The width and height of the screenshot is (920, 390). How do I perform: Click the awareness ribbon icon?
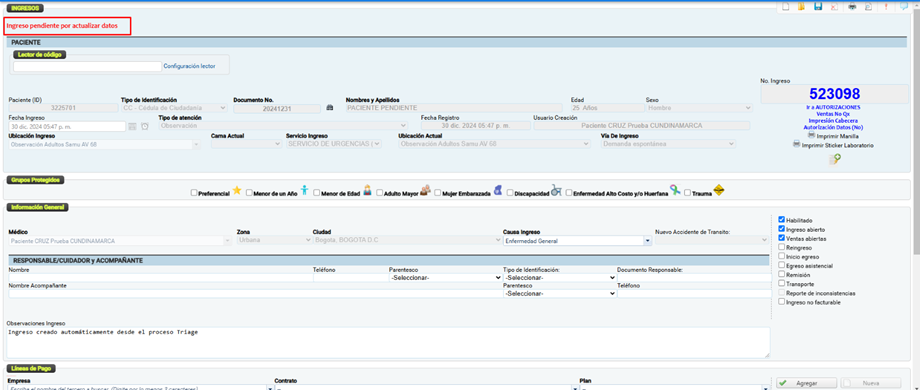click(x=675, y=191)
